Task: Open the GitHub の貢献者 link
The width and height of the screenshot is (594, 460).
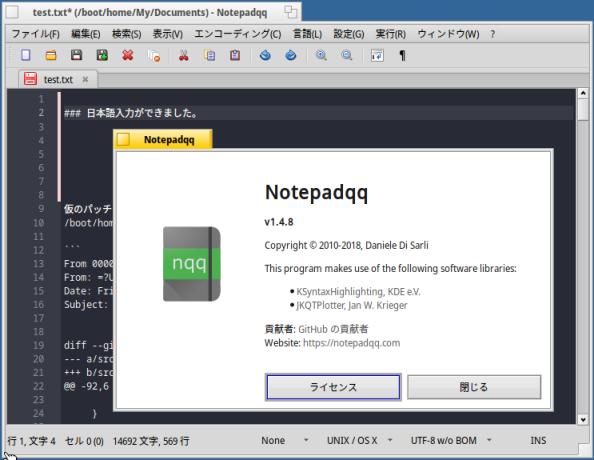Action: 333,329
